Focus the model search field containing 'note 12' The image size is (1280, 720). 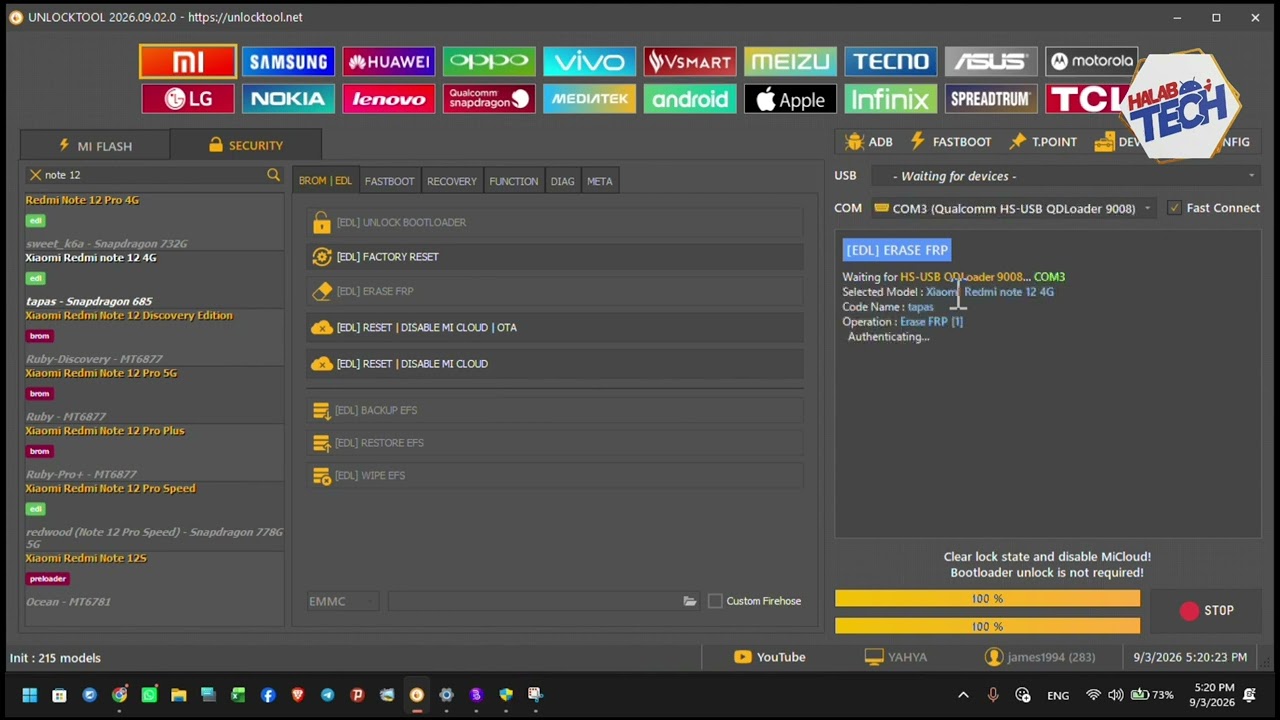153,175
